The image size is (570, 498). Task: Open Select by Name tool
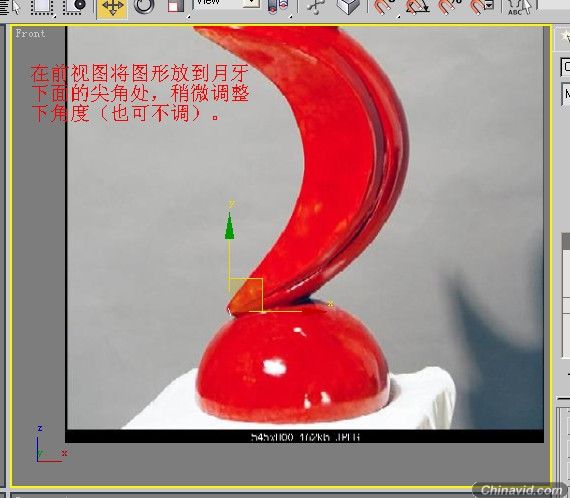[x=10, y=6]
